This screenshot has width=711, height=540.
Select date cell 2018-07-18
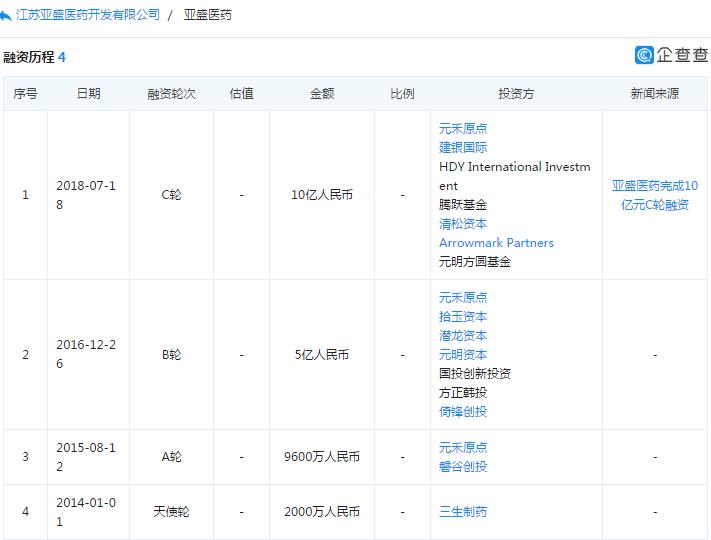86,195
